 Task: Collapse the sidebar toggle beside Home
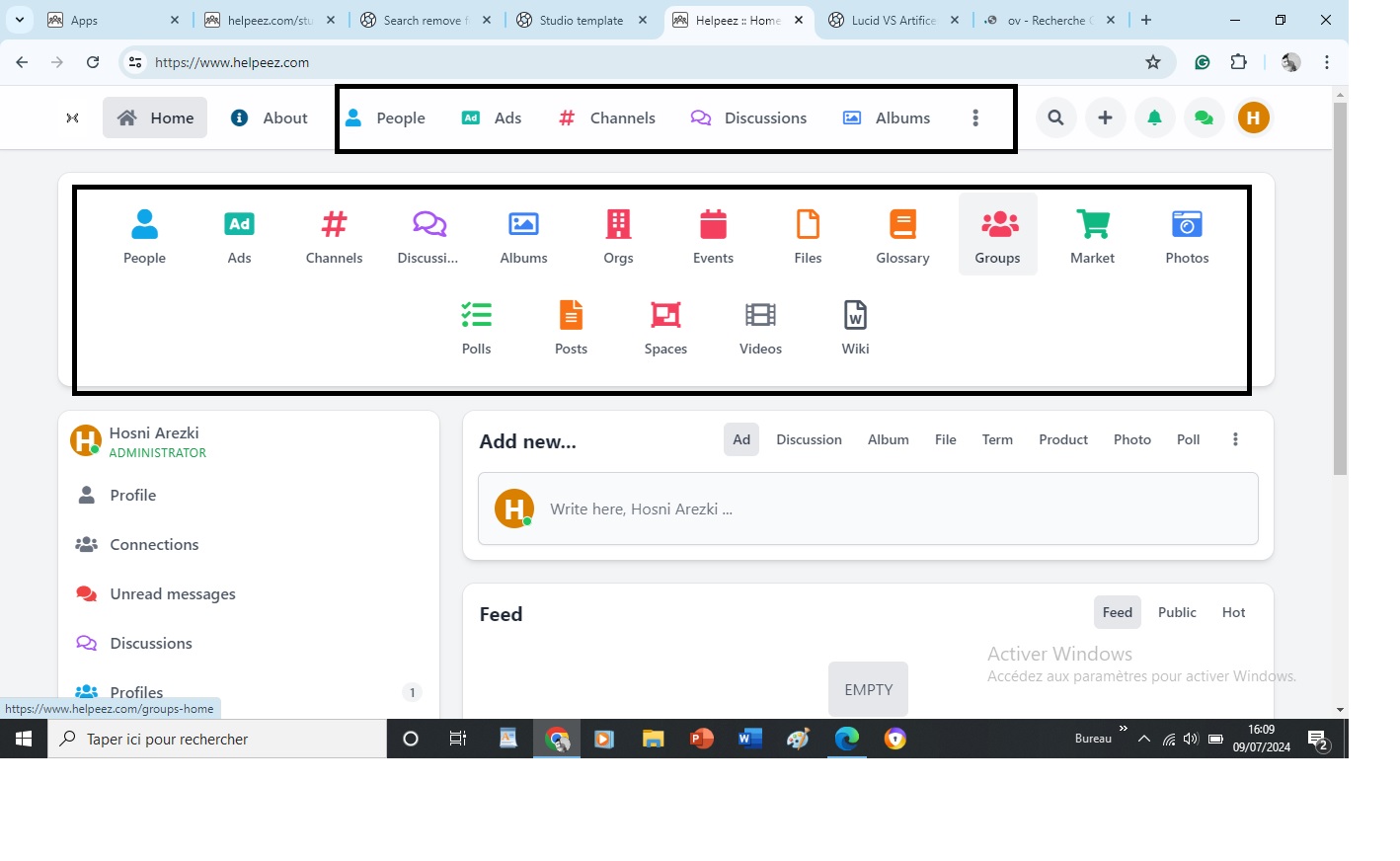[72, 117]
